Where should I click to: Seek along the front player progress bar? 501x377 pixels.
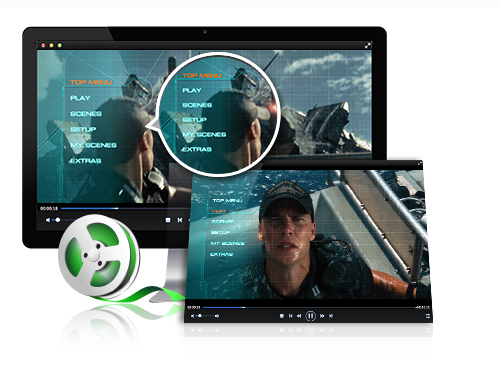pos(309,307)
